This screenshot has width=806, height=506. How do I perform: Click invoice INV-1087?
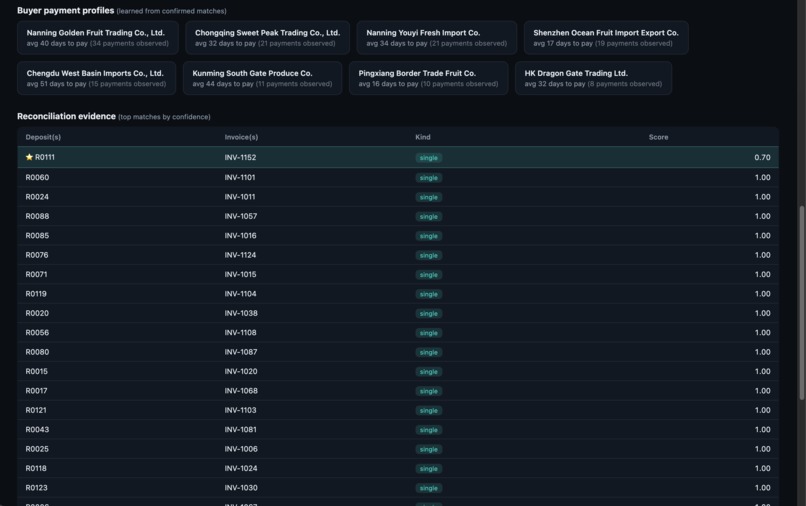tap(241, 352)
